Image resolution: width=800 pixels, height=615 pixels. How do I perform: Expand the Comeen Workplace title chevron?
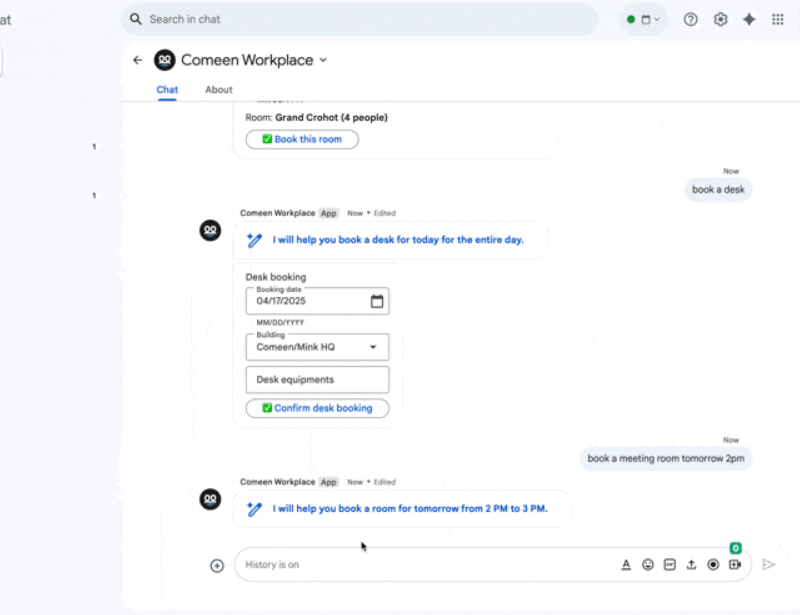[x=323, y=61]
